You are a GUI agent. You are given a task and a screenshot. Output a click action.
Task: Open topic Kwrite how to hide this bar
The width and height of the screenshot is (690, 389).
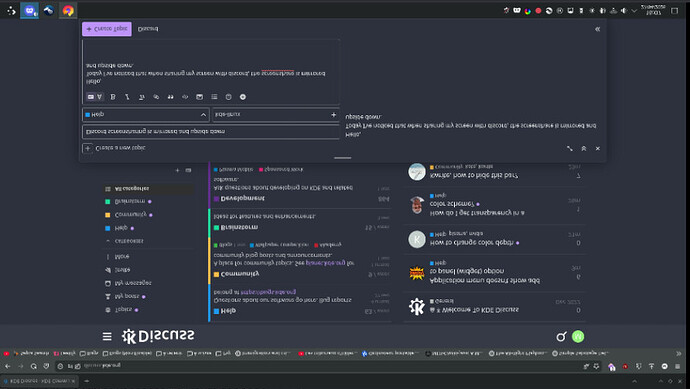point(473,176)
